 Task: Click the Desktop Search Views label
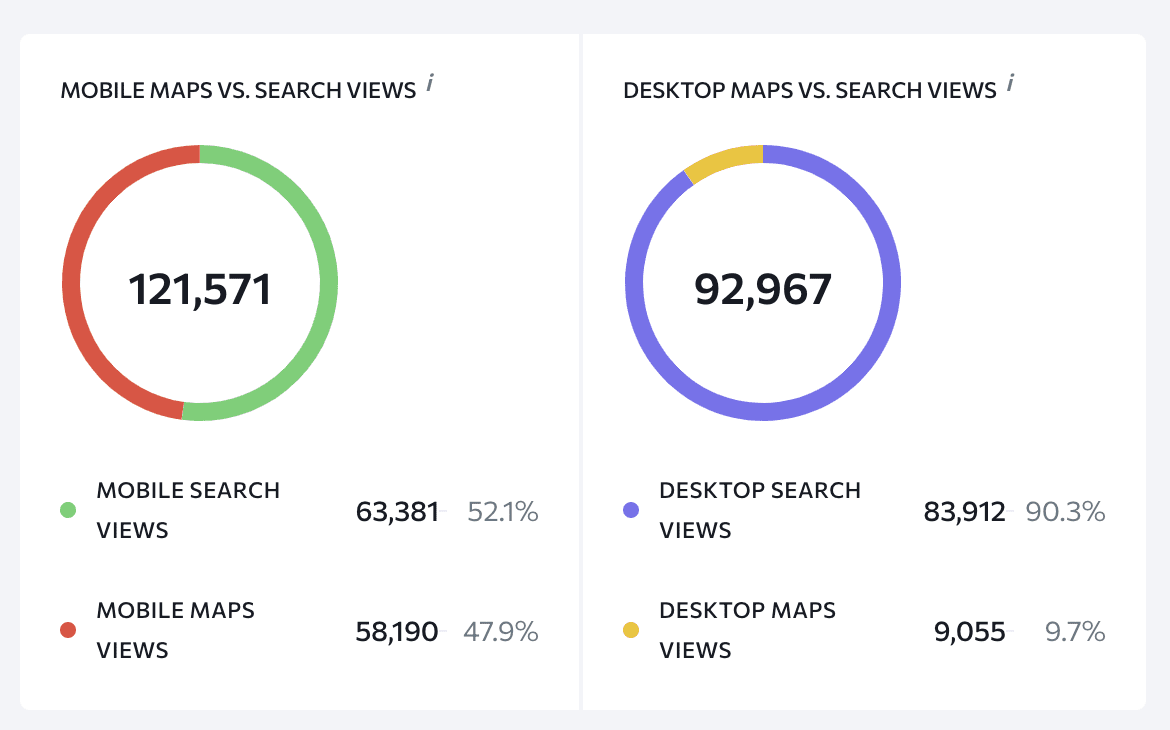click(x=760, y=511)
